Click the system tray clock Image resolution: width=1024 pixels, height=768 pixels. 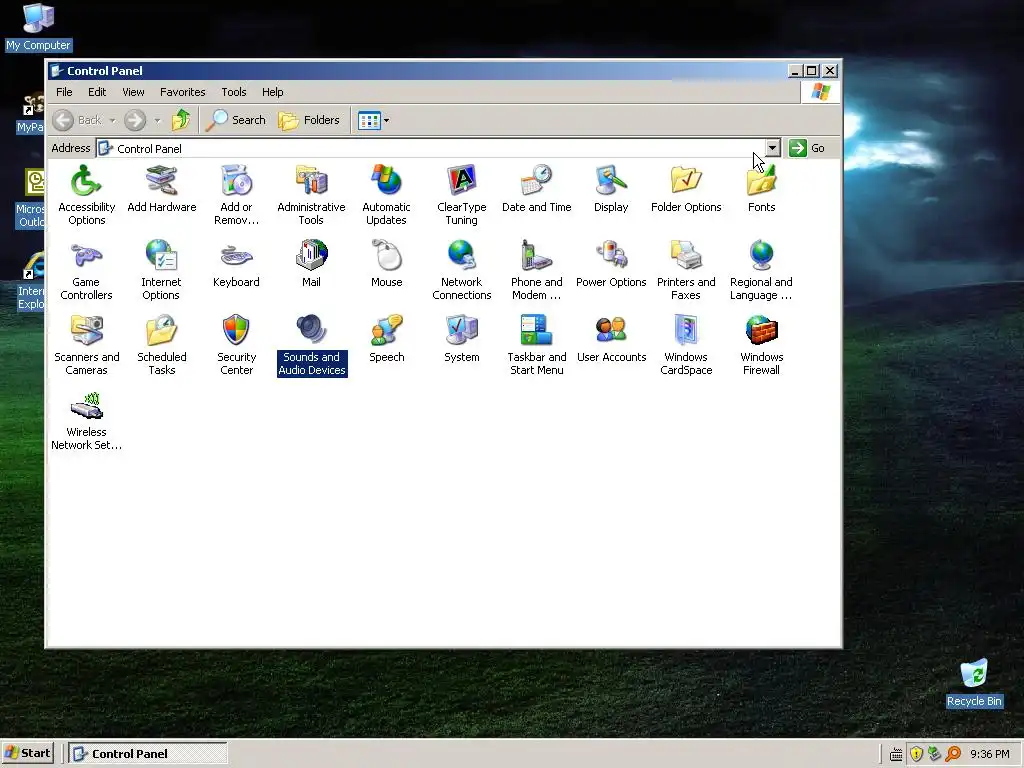[989, 754]
